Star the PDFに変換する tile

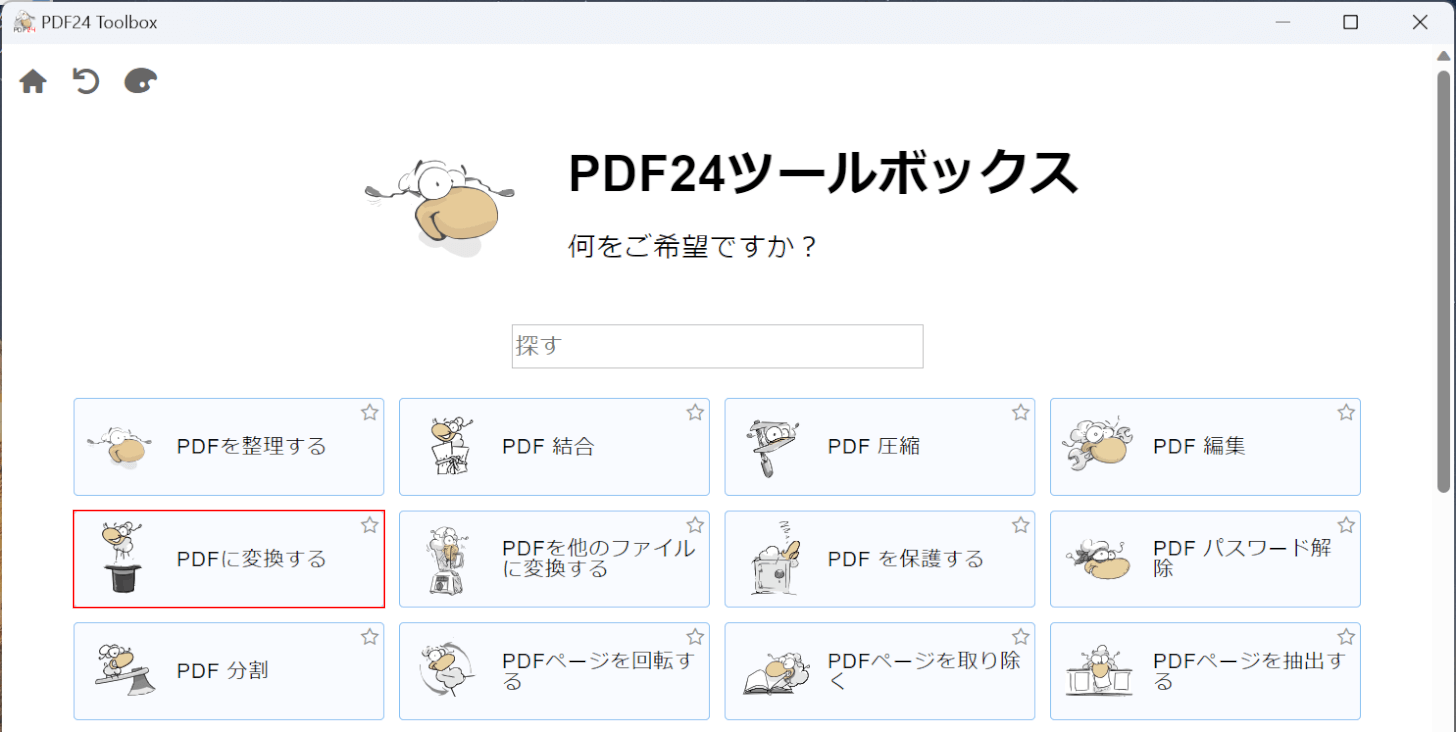click(x=370, y=525)
